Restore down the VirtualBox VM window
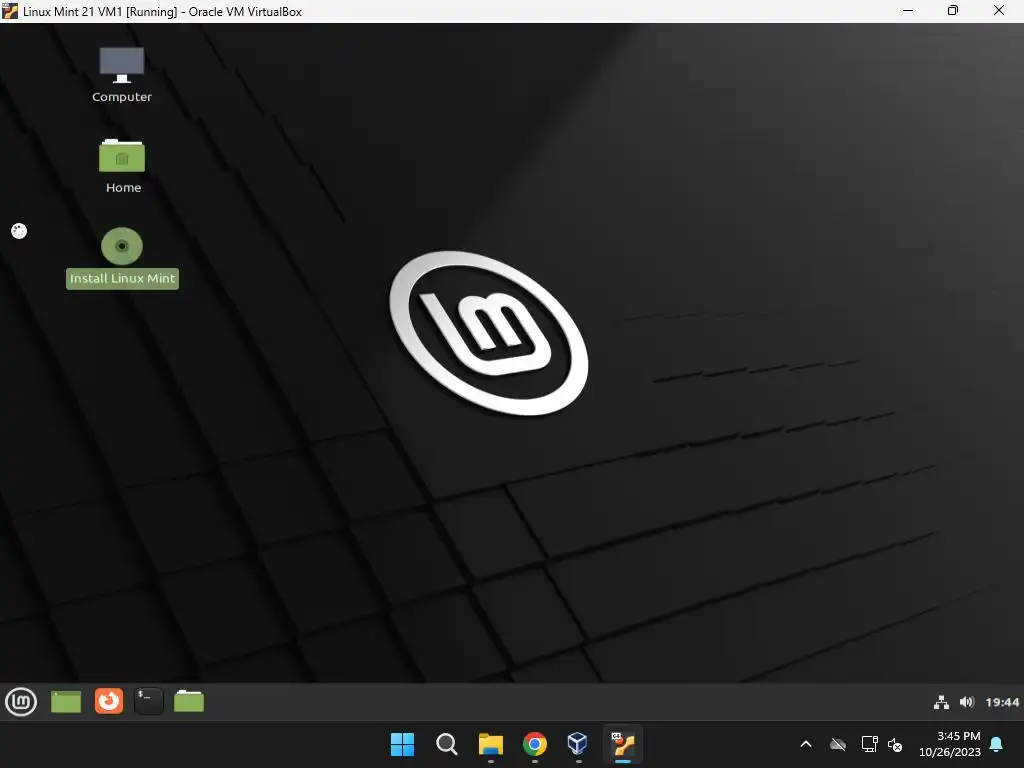This screenshot has height=768, width=1024. [x=953, y=10]
